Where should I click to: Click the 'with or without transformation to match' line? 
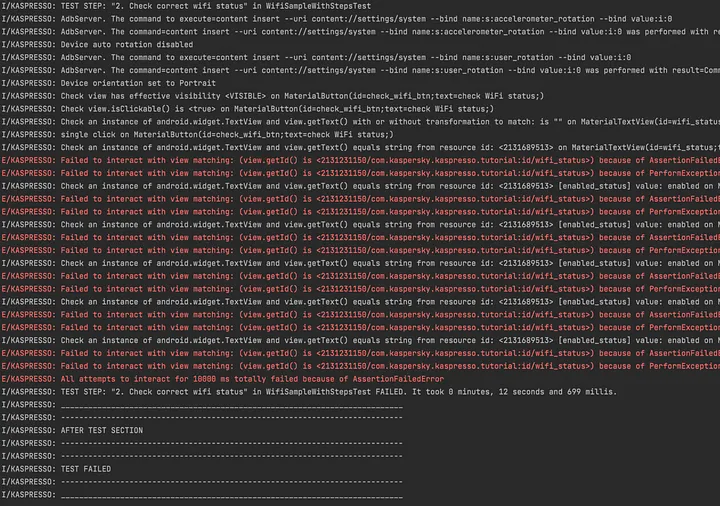(x=360, y=122)
